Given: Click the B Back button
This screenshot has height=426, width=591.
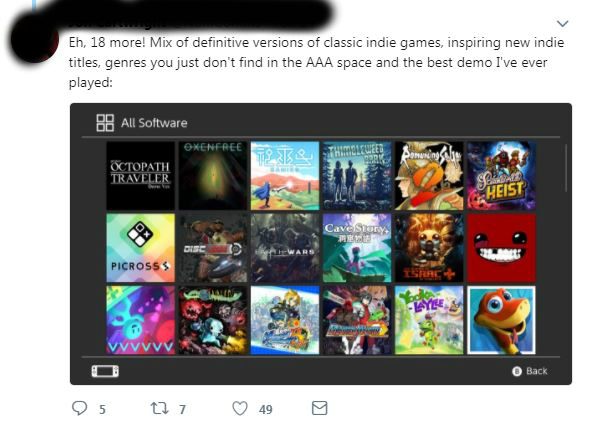Looking at the screenshot, I should pyautogui.click(x=530, y=371).
